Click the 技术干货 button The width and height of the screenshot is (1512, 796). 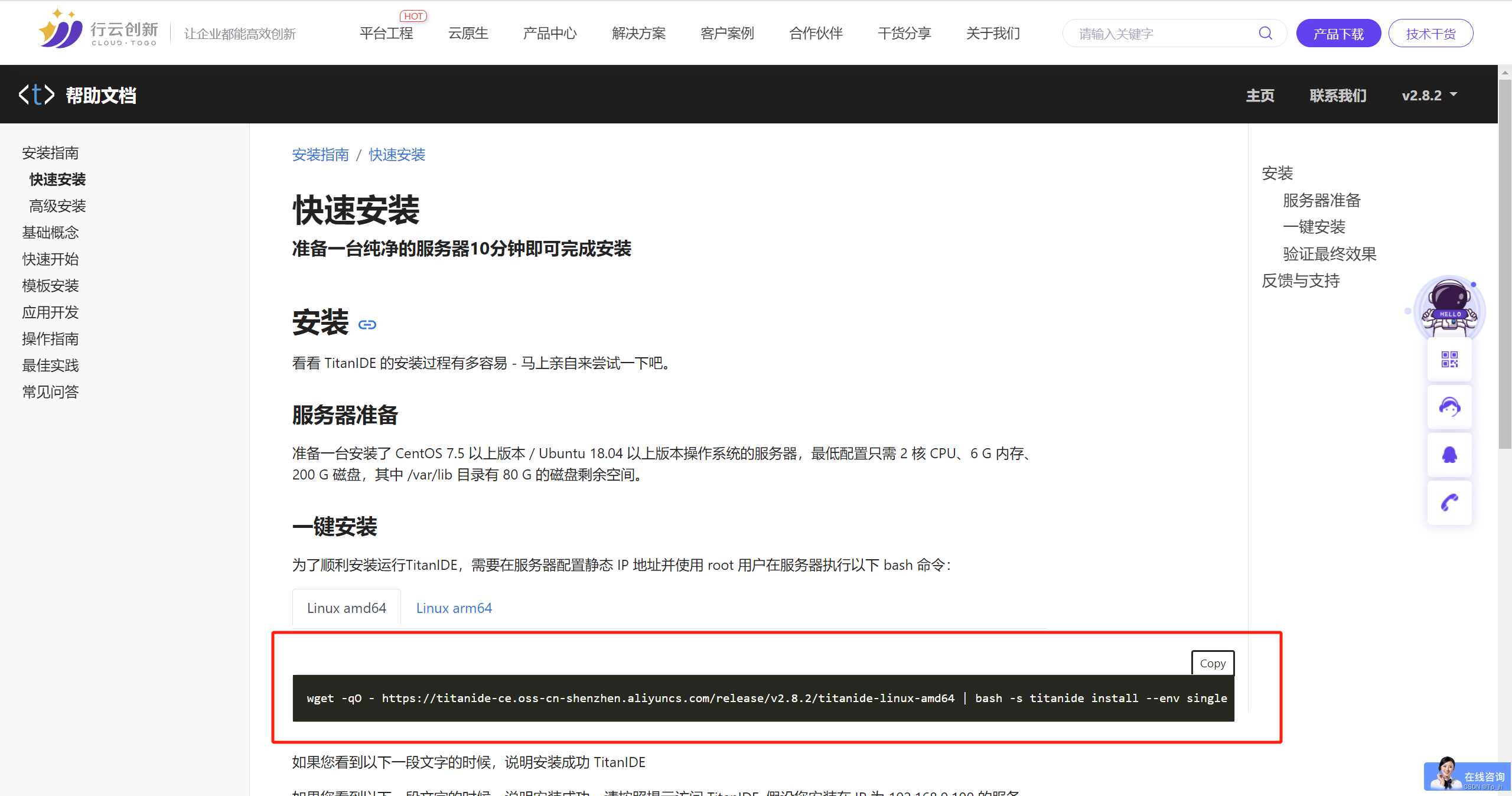pos(1430,33)
